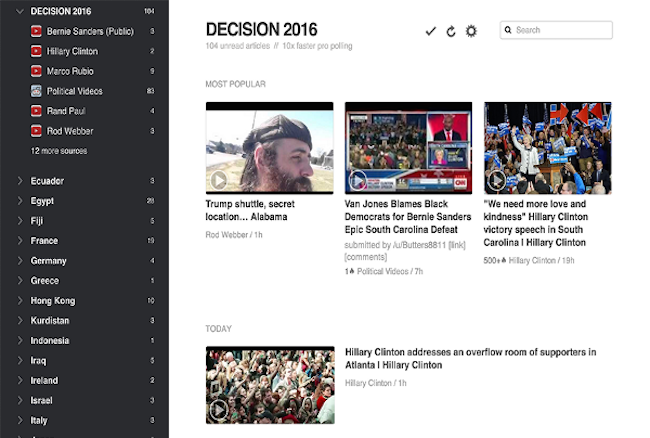Screen dimensions: 650x438
Task: Click the 104 unread articles text
Action: [238, 46]
